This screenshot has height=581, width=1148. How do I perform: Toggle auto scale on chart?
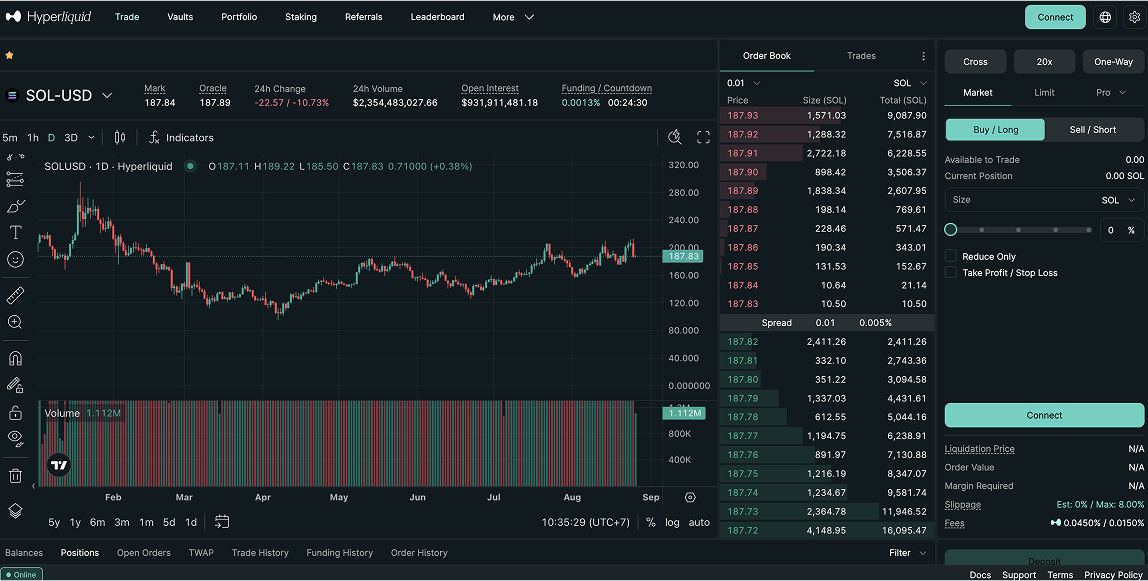[x=699, y=522]
